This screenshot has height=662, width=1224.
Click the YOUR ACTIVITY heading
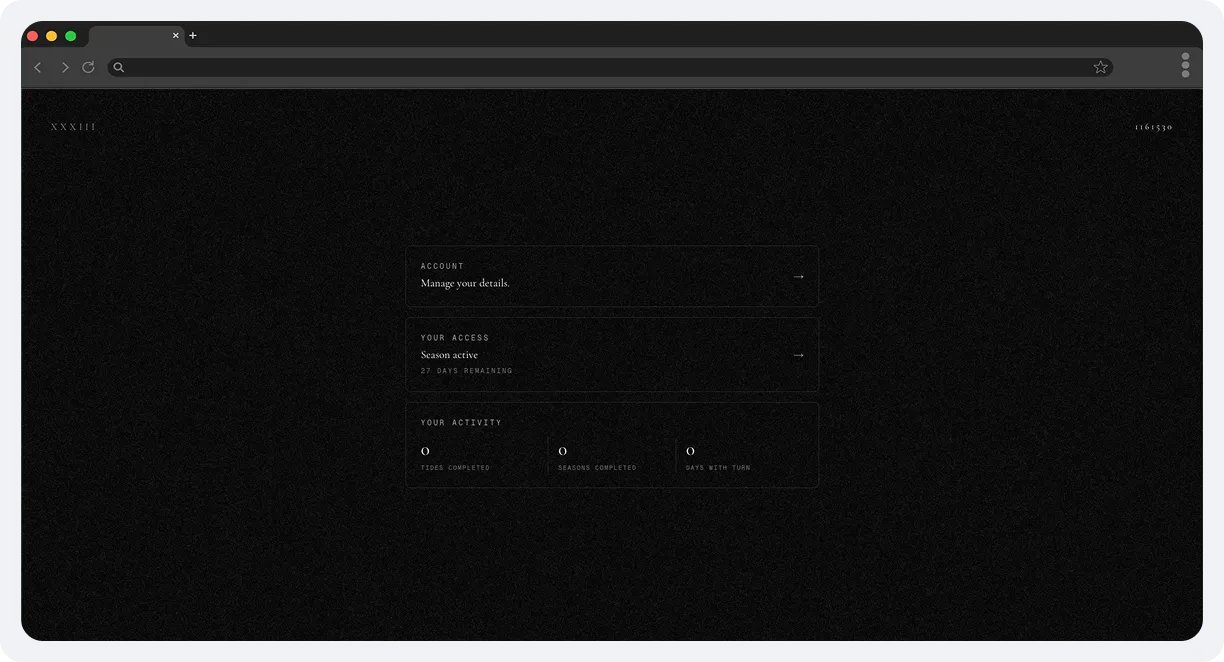click(461, 423)
